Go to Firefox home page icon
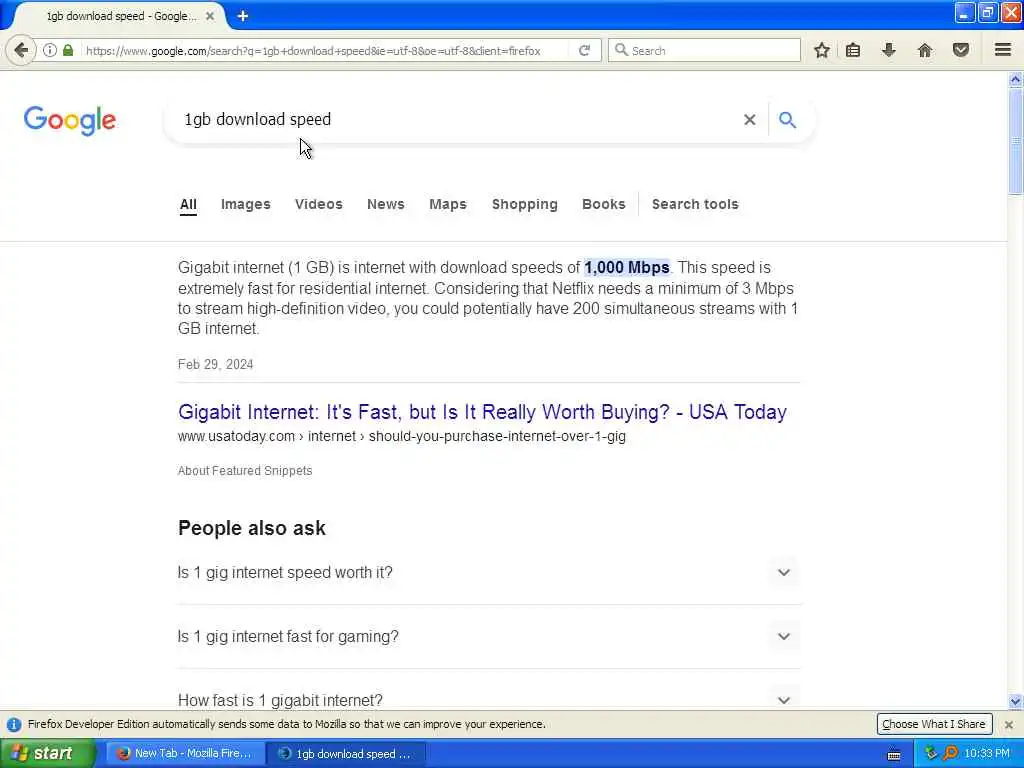Image resolution: width=1024 pixels, height=768 pixels. [925, 50]
